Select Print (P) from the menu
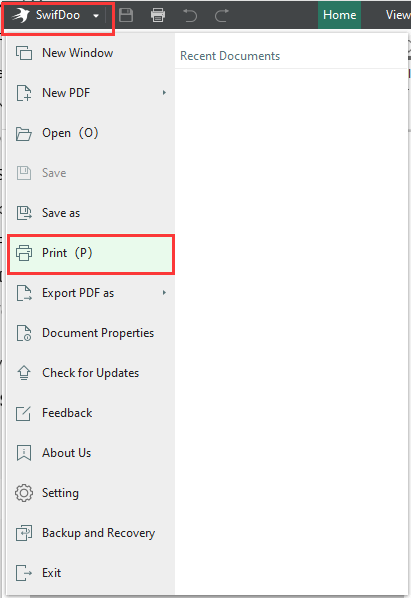The height and width of the screenshot is (598, 411). pos(91,253)
